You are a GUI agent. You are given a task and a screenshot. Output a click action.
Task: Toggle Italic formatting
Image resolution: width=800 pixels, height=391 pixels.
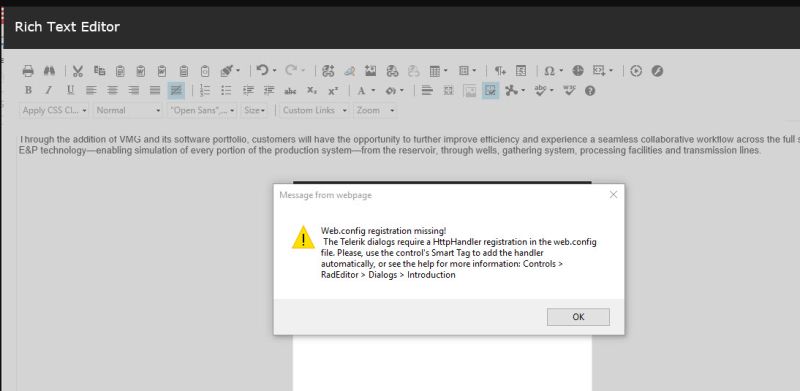pos(49,90)
